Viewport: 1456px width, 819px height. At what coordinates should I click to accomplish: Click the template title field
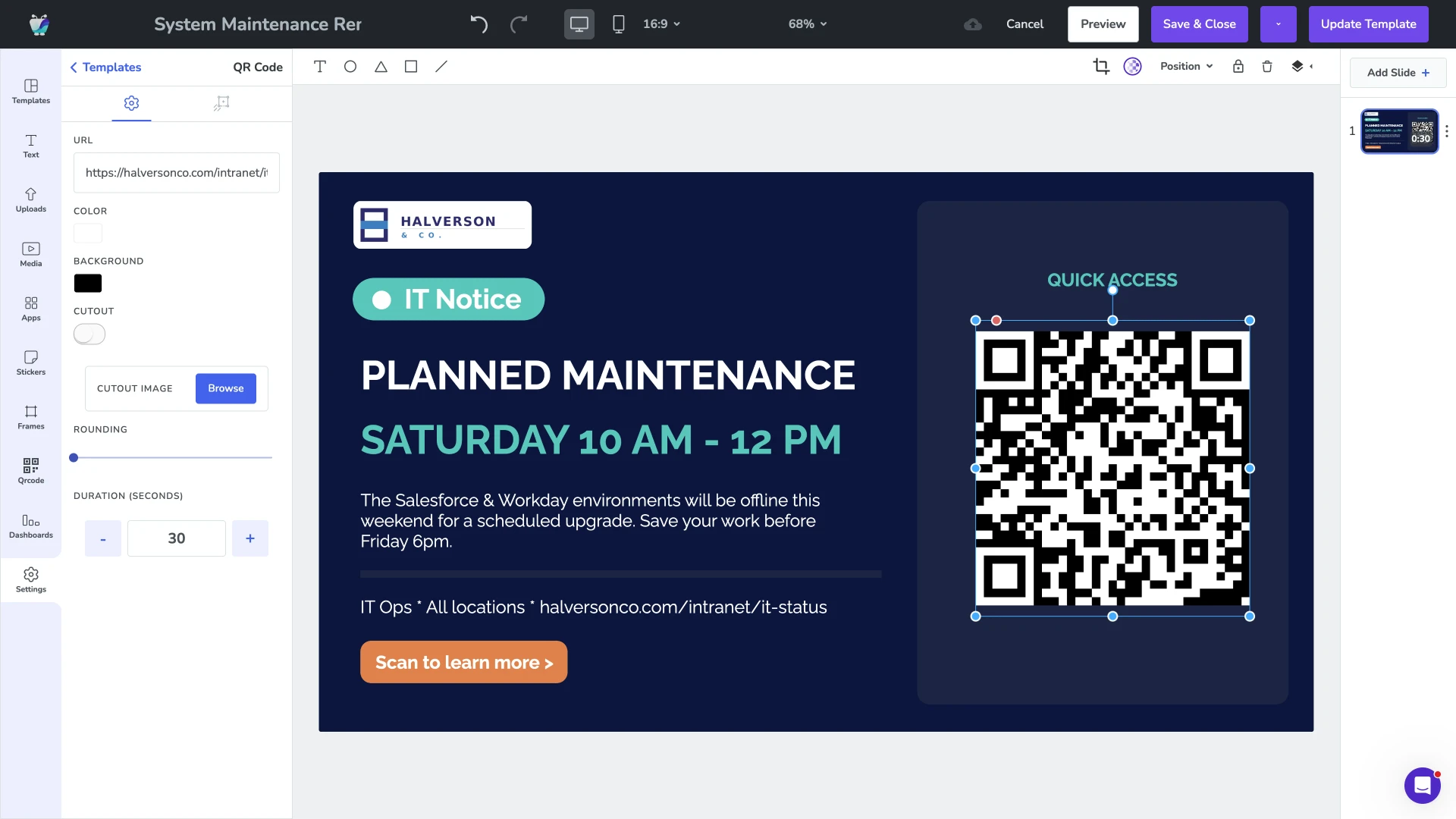pos(258,24)
